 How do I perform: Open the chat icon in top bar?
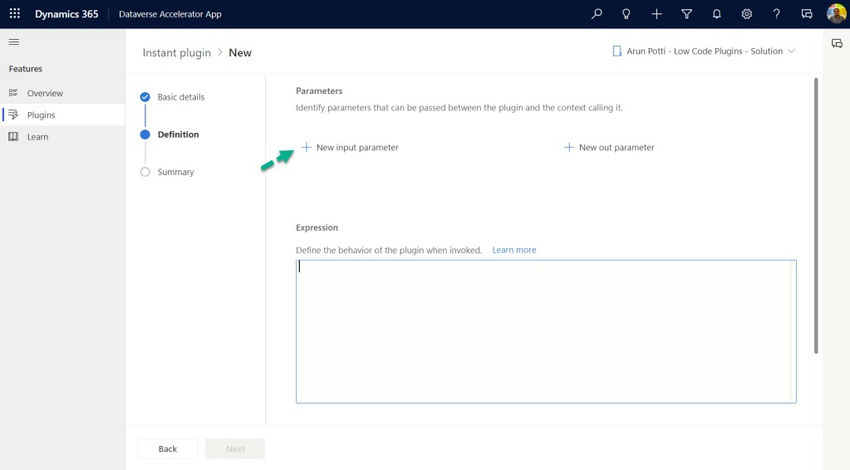tap(807, 14)
